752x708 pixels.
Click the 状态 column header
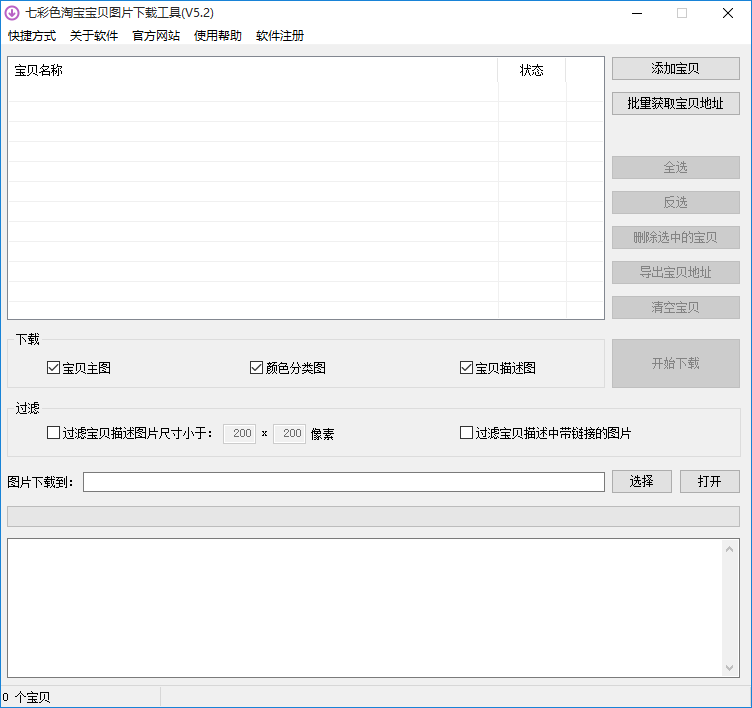[x=531, y=71]
